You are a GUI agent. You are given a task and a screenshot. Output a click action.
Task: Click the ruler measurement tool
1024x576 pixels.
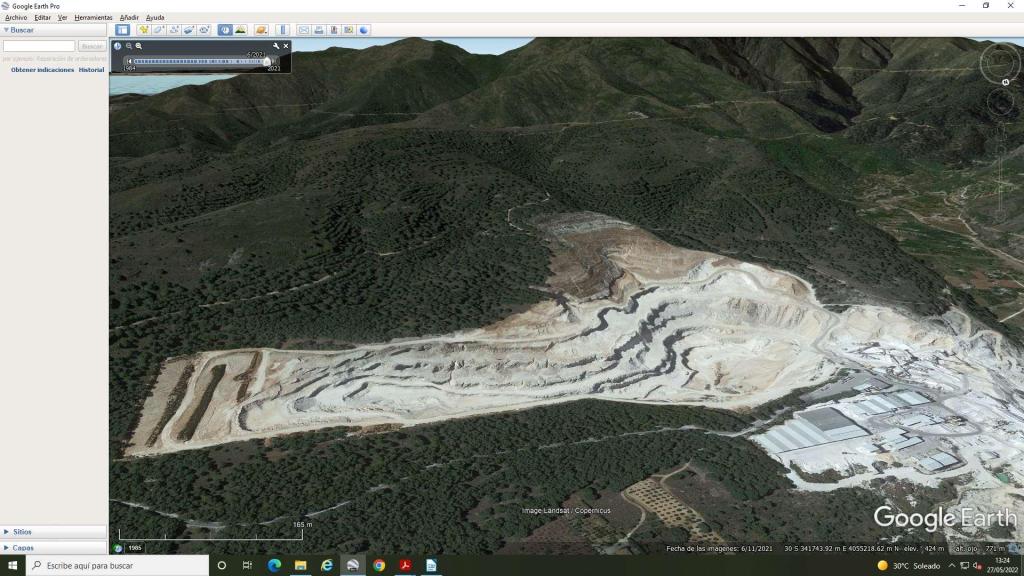(282, 30)
